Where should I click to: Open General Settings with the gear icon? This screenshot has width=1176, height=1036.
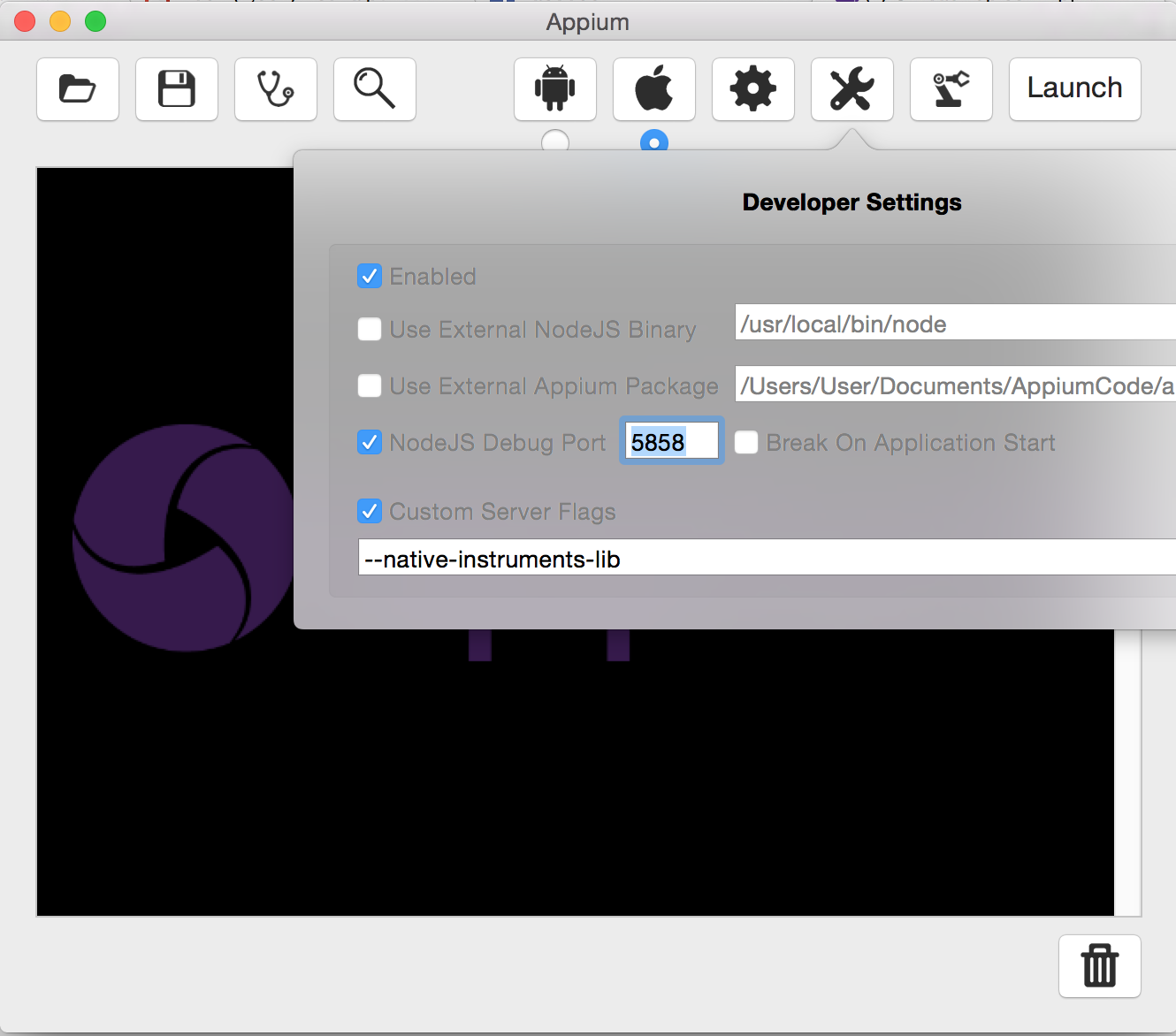(753, 89)
